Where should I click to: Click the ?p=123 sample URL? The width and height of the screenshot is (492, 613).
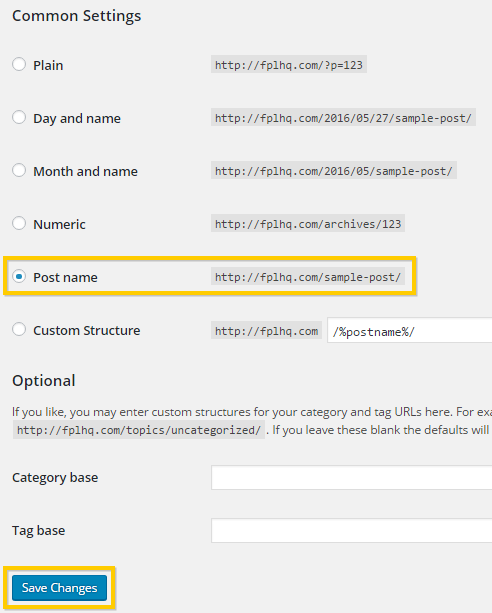click(x=289, y=64)
